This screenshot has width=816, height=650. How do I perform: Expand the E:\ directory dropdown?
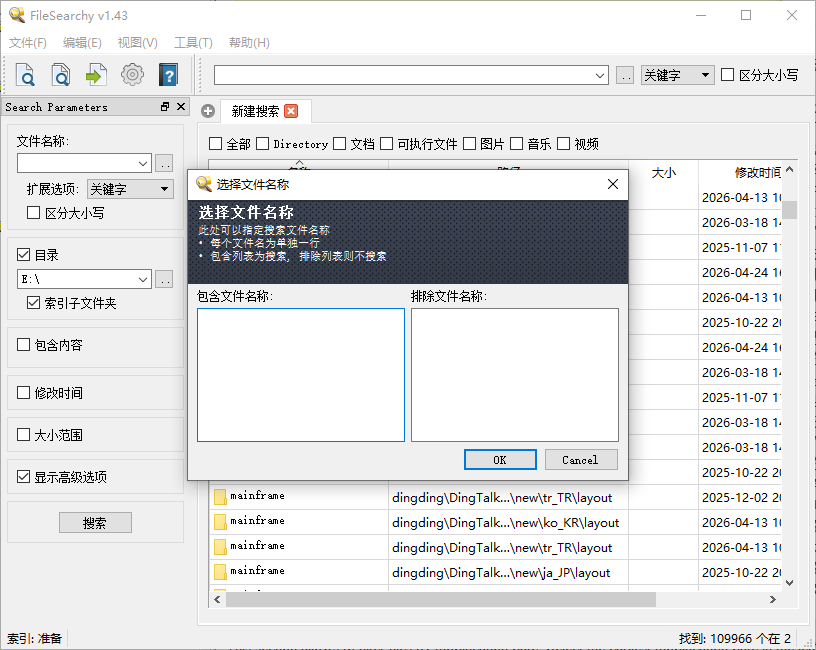coord(143,279)
